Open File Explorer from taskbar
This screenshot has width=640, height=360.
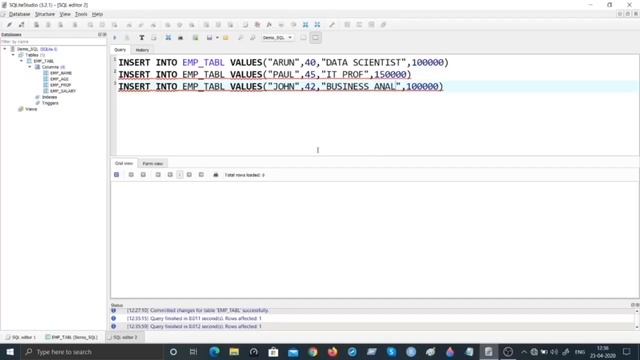tap(234, 352)
